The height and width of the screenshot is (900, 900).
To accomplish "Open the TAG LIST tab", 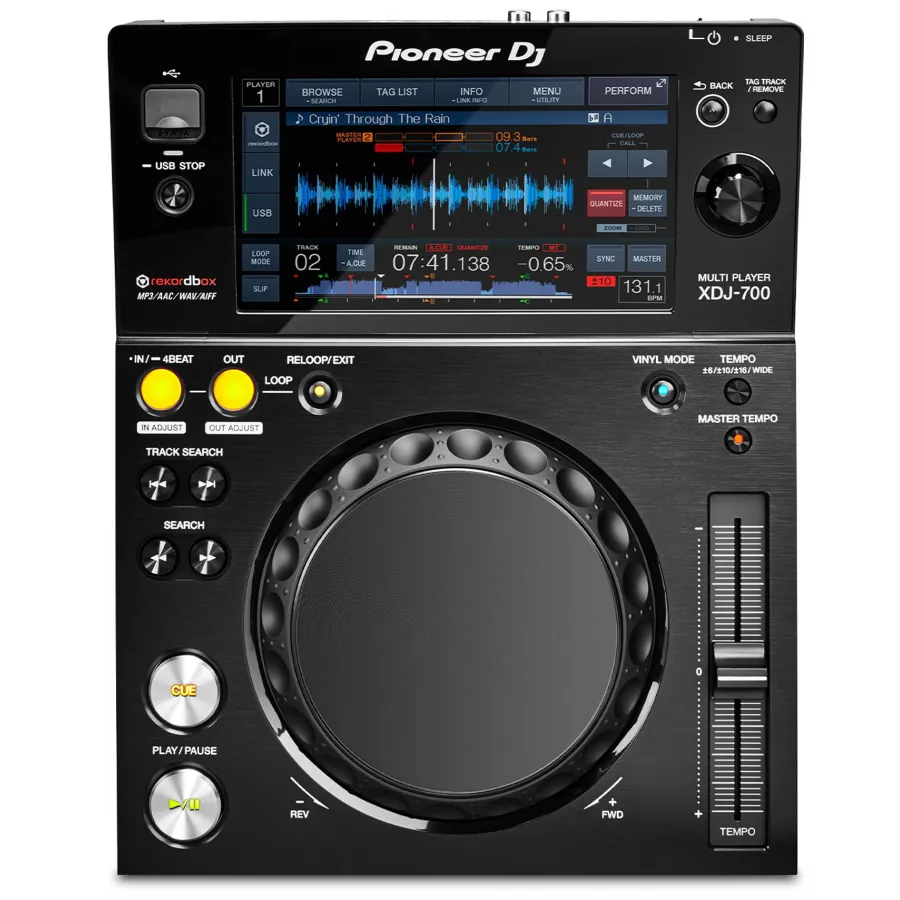I will 397,92.
